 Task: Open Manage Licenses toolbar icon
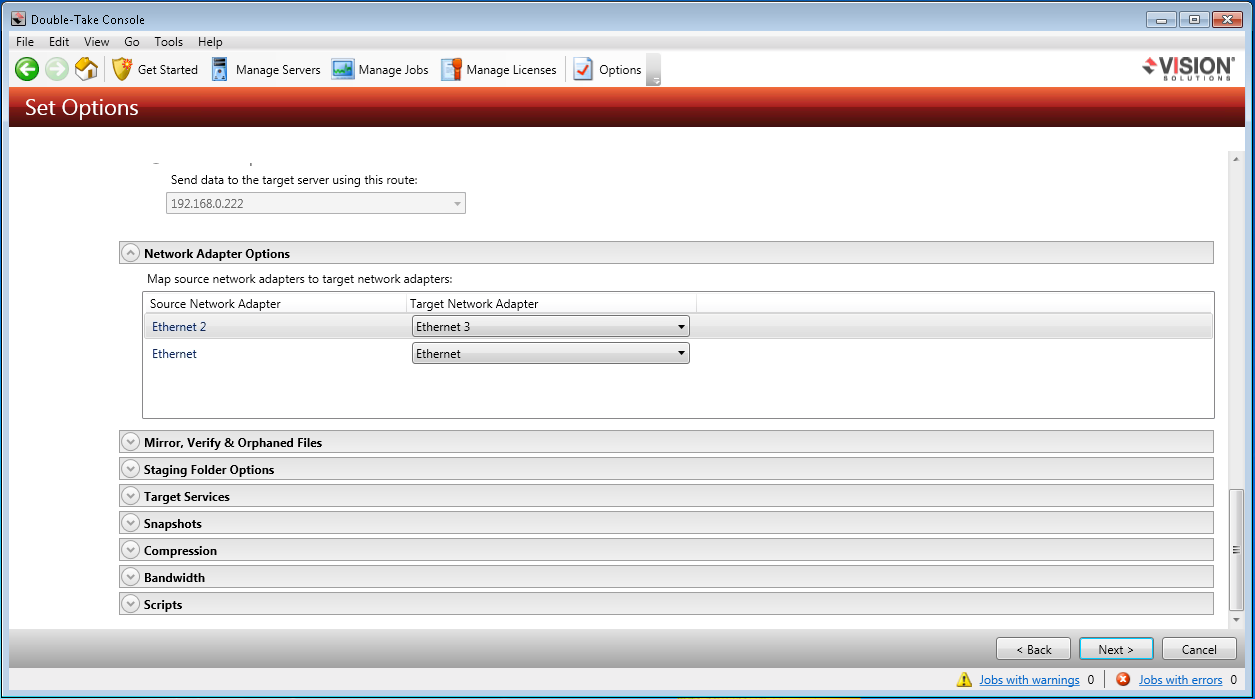(x=451, y=69)
